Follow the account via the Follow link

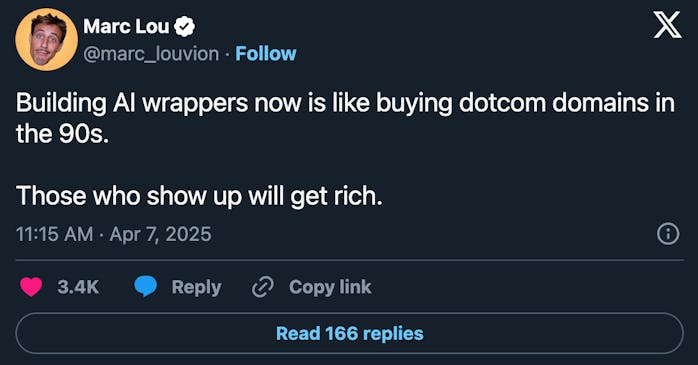click(266, 54)
